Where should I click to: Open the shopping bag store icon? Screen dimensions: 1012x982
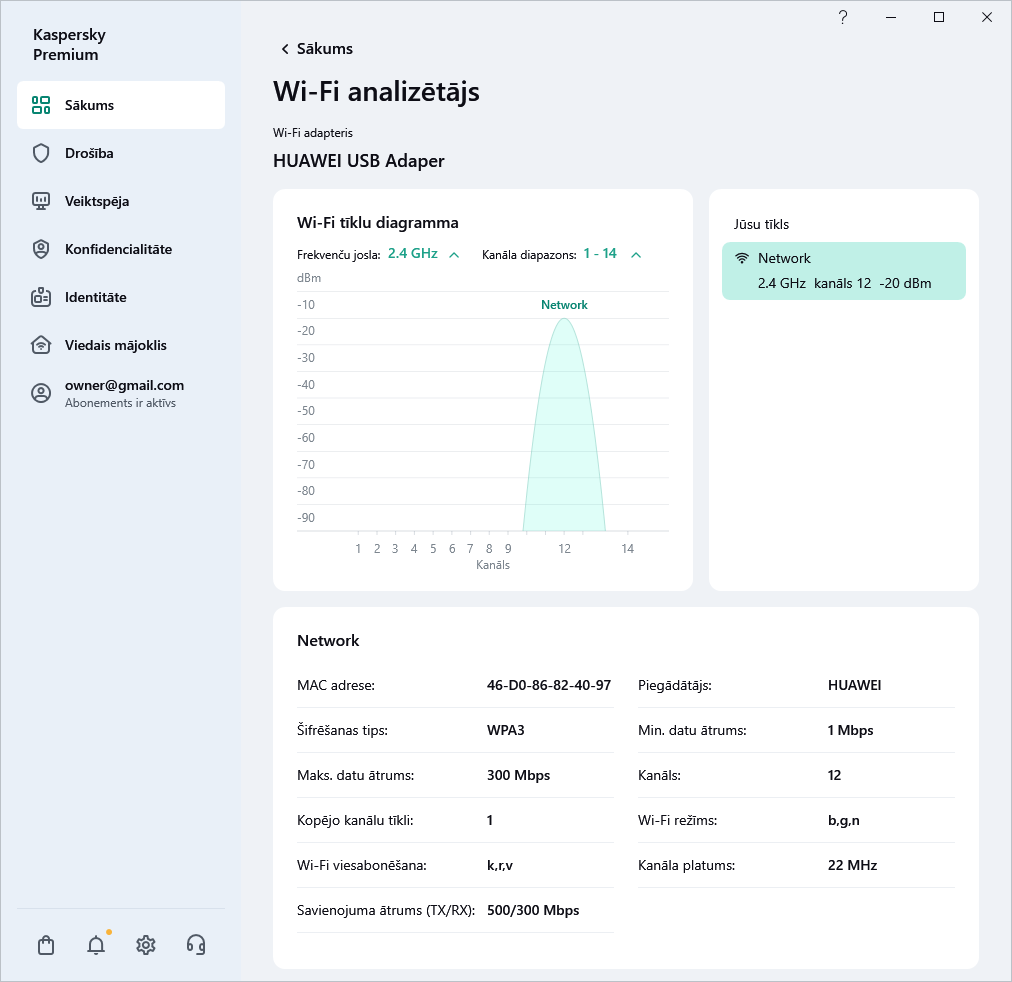coord(45,945)
